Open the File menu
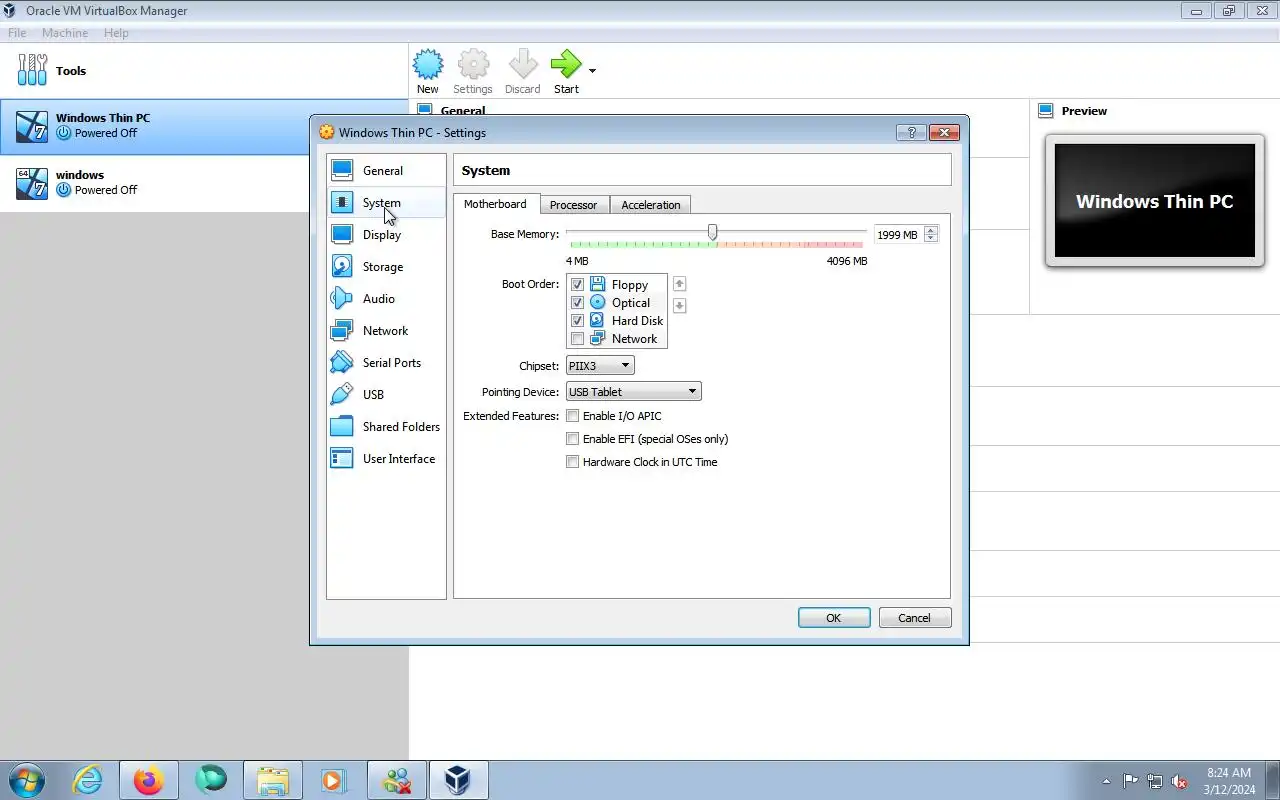Viewport: 1280px width, 800px height. (x=17, y=33)
